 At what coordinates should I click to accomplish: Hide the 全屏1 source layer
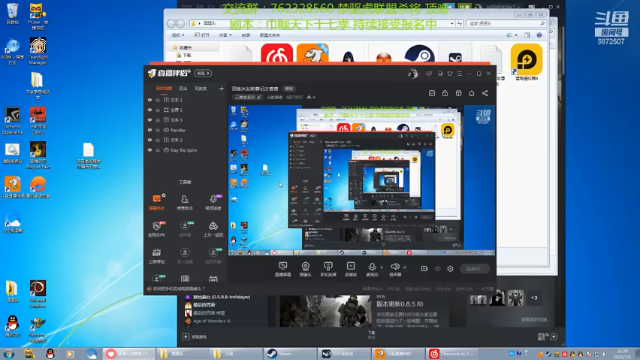[x=150, y=110]
